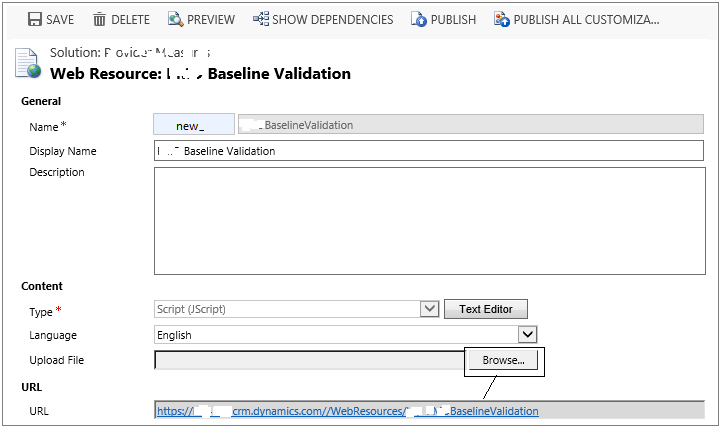The image size is (723, 431).
Task: Open the Script (JScript) type combo box
Action: pos(288,309)
